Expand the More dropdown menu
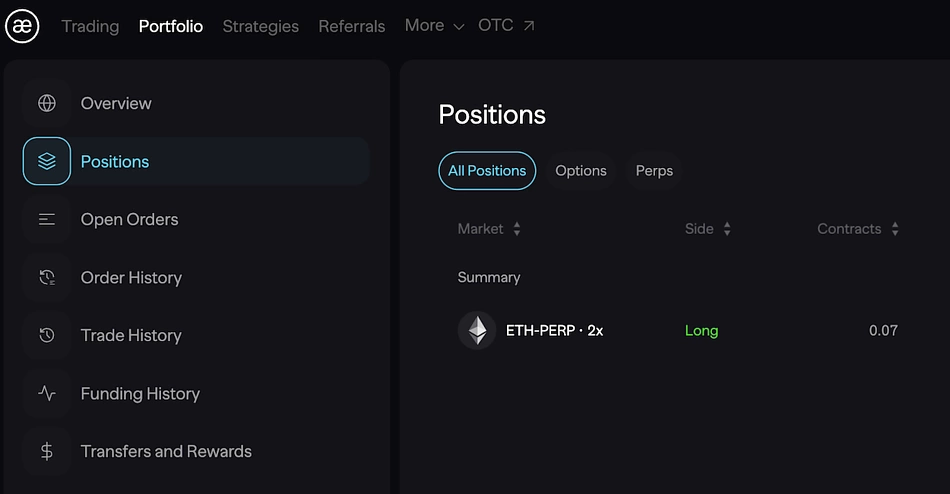Image resolution: width=950 pixels, height=494 pixels. tap(434, 25)
